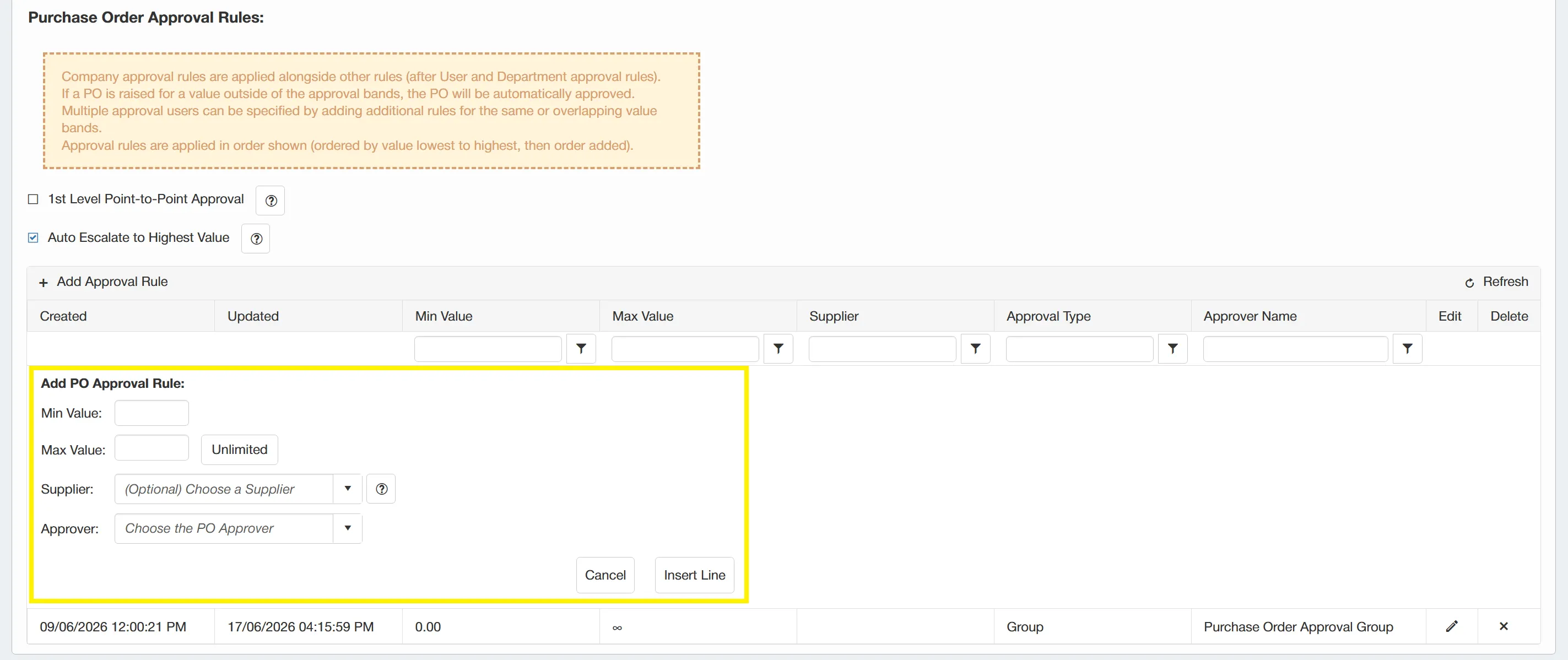The image size is (1568, 660).
Task: Focus the Max Value field in form
Action: pyautogui.click(x=152, y=448)
